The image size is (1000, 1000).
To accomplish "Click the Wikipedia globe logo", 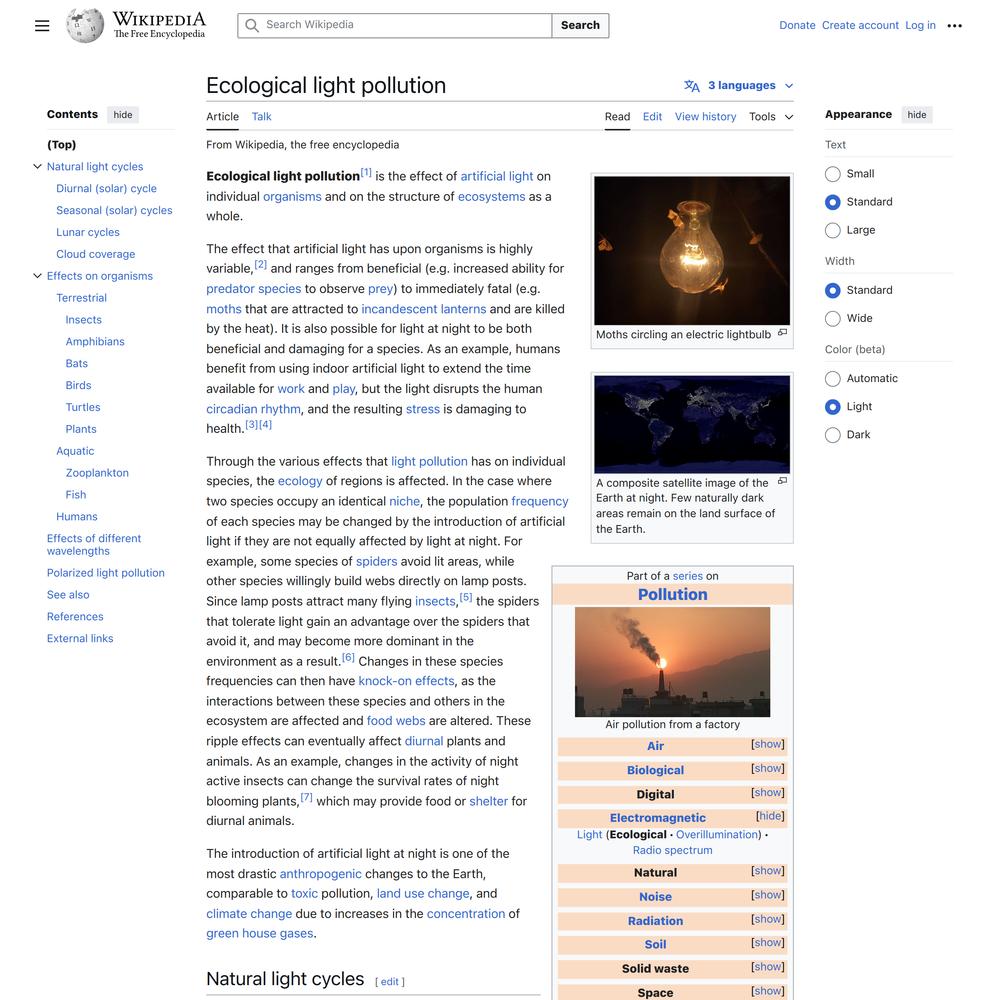I will [x=85, y=26].
